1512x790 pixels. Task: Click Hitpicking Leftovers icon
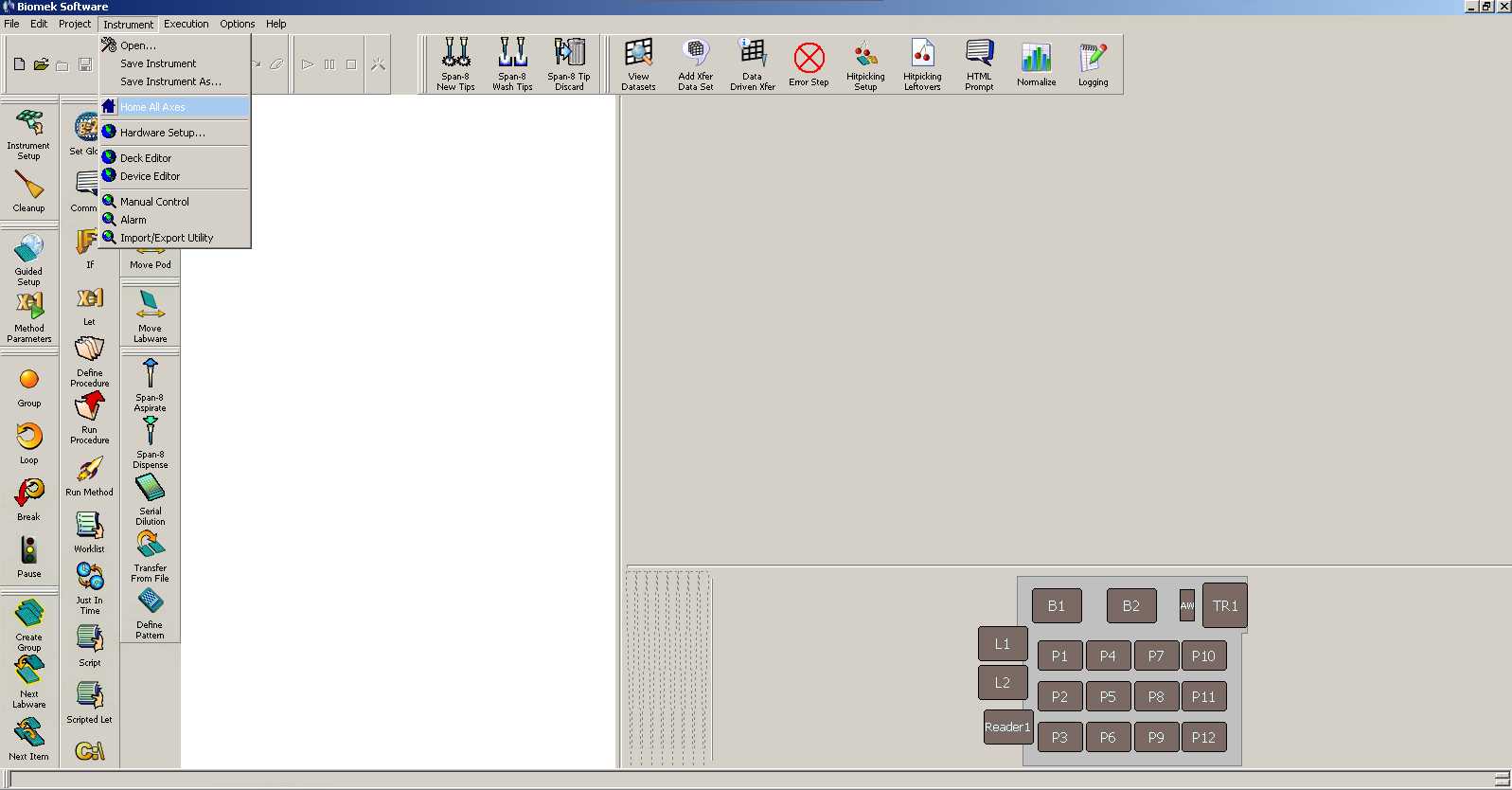pos(922,64)
